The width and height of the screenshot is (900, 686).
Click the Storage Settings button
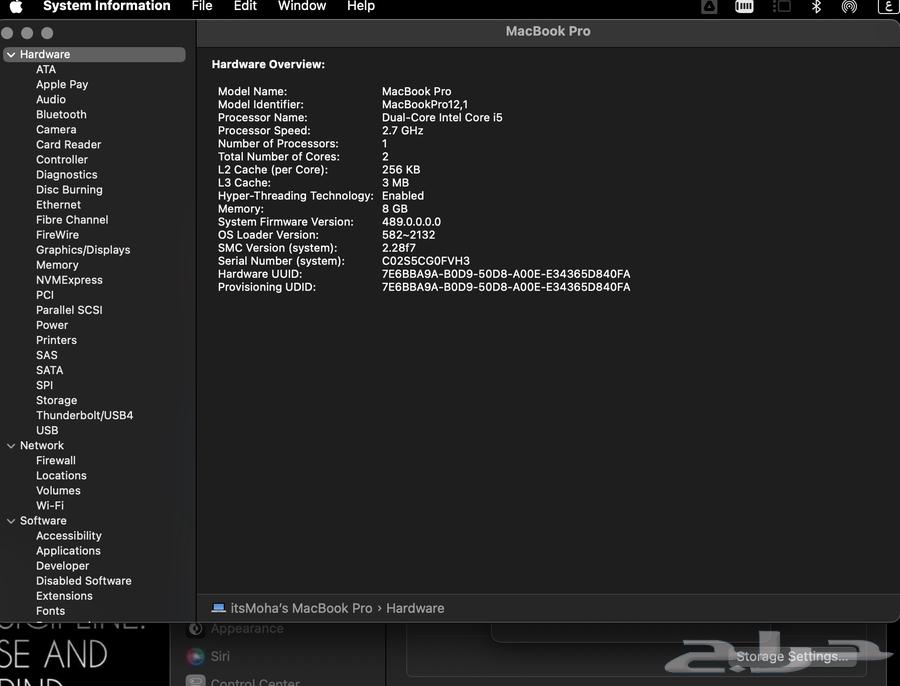pos(791,657)
